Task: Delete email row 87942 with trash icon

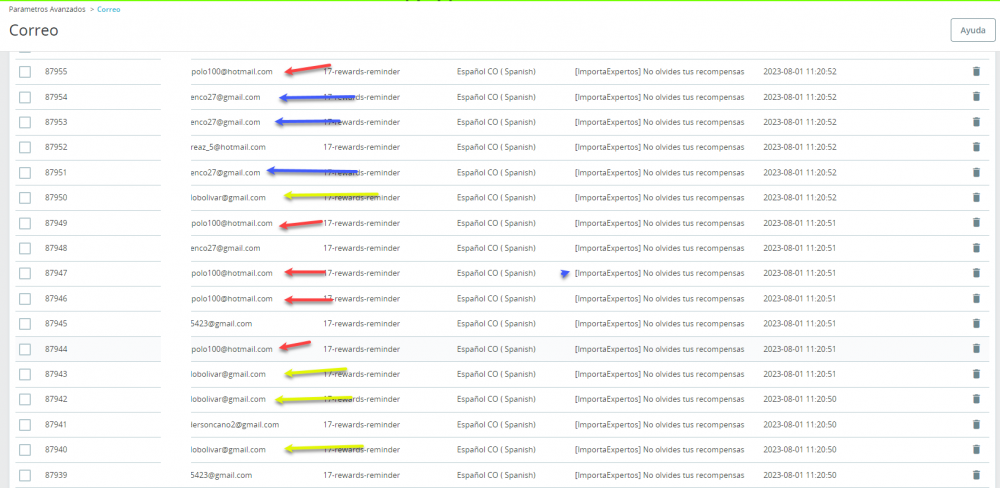Action: 975,399
